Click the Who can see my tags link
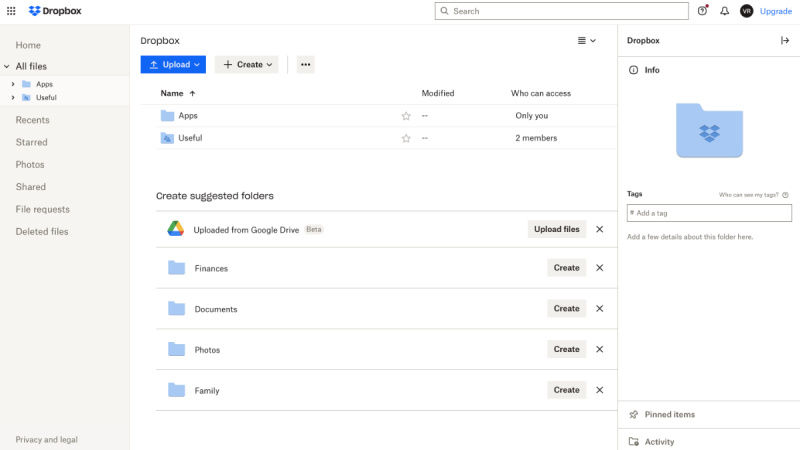Image resolution: width=800 pixels, height=450 pixels. tap(748, 194)
